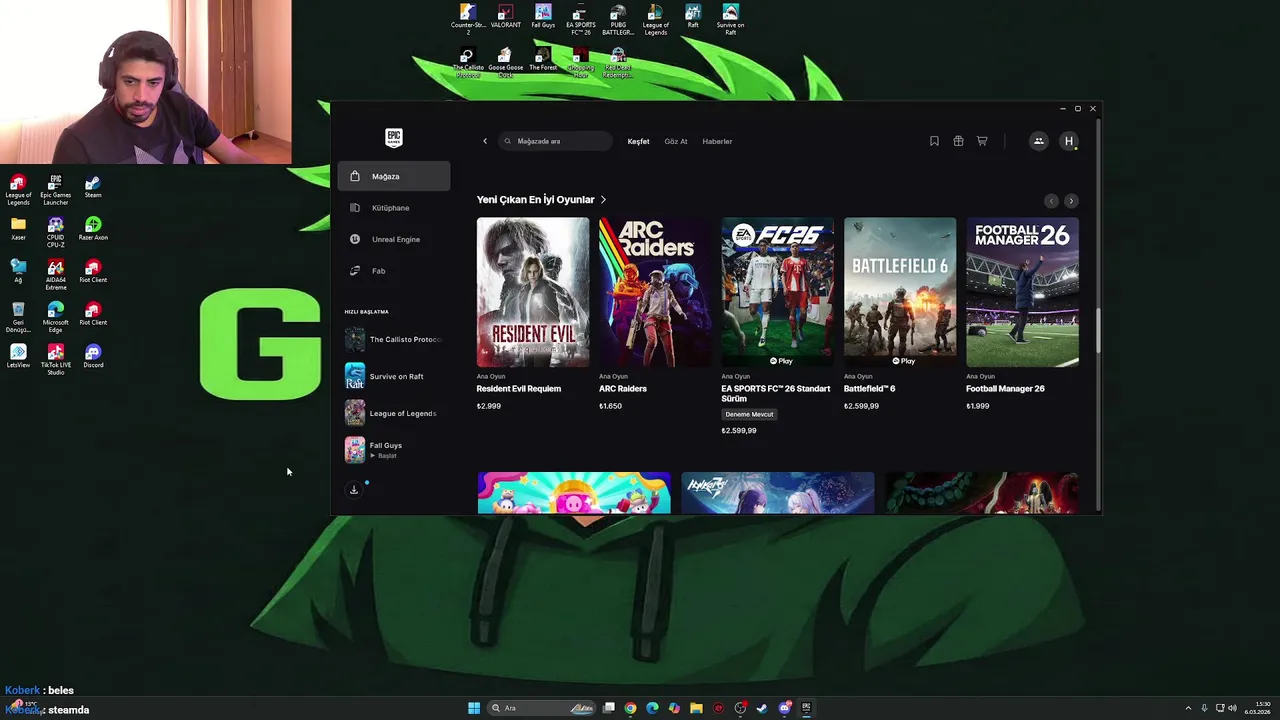Open the Fall Guys promo banner
This screenshot has height=720, width=1280.
tap(574, 493)
